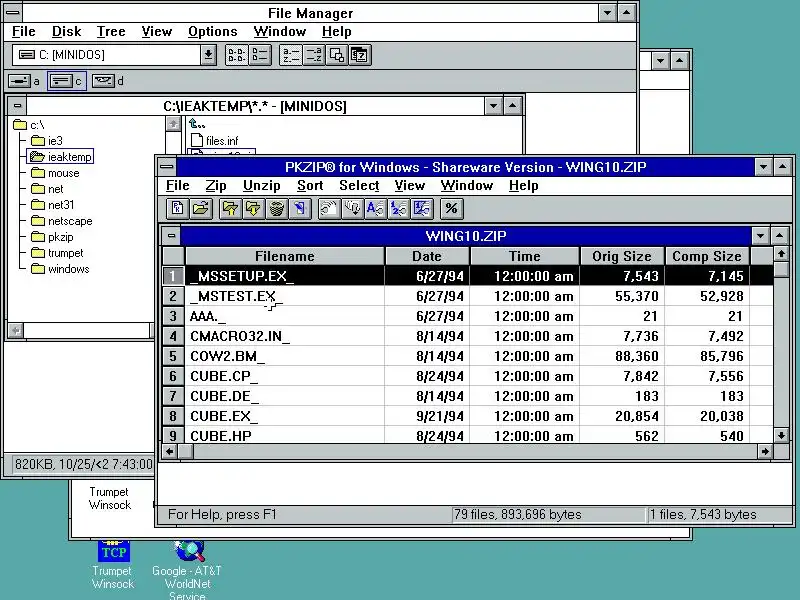Viewport: 800px width, 600px height.
Task: Select files.inf in File Manager
Action: pos(215,140)
